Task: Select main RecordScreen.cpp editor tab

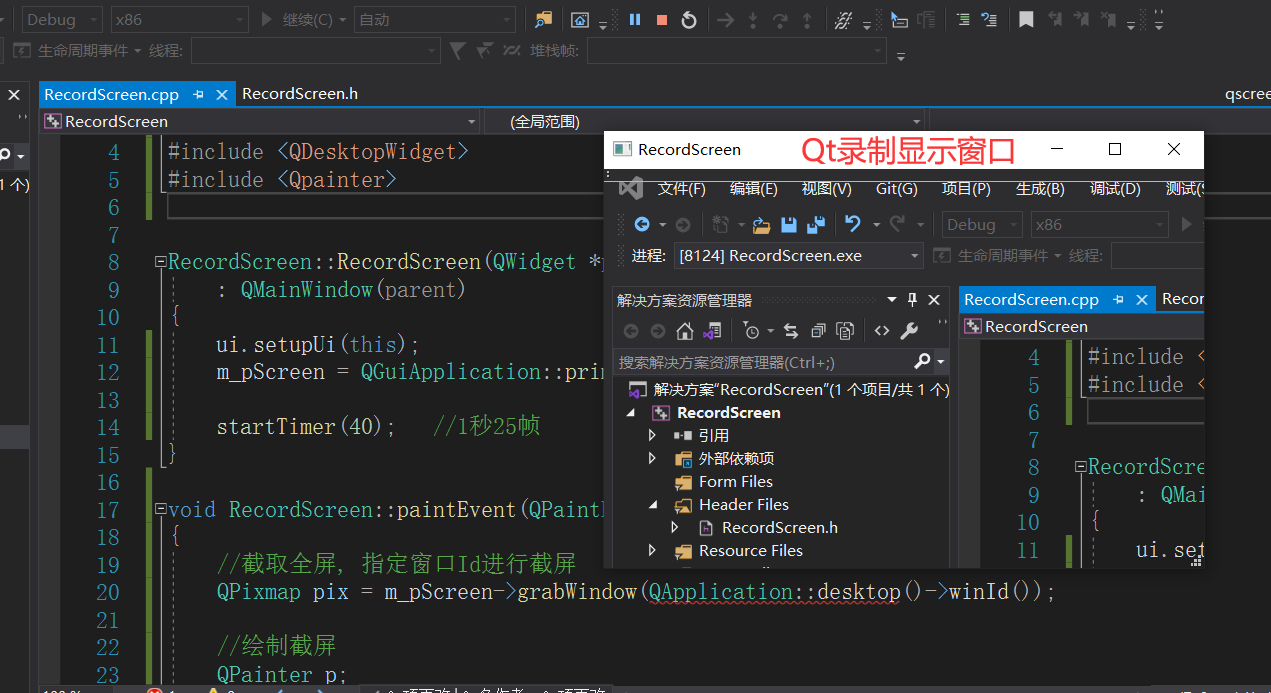Action: [111, 94]
